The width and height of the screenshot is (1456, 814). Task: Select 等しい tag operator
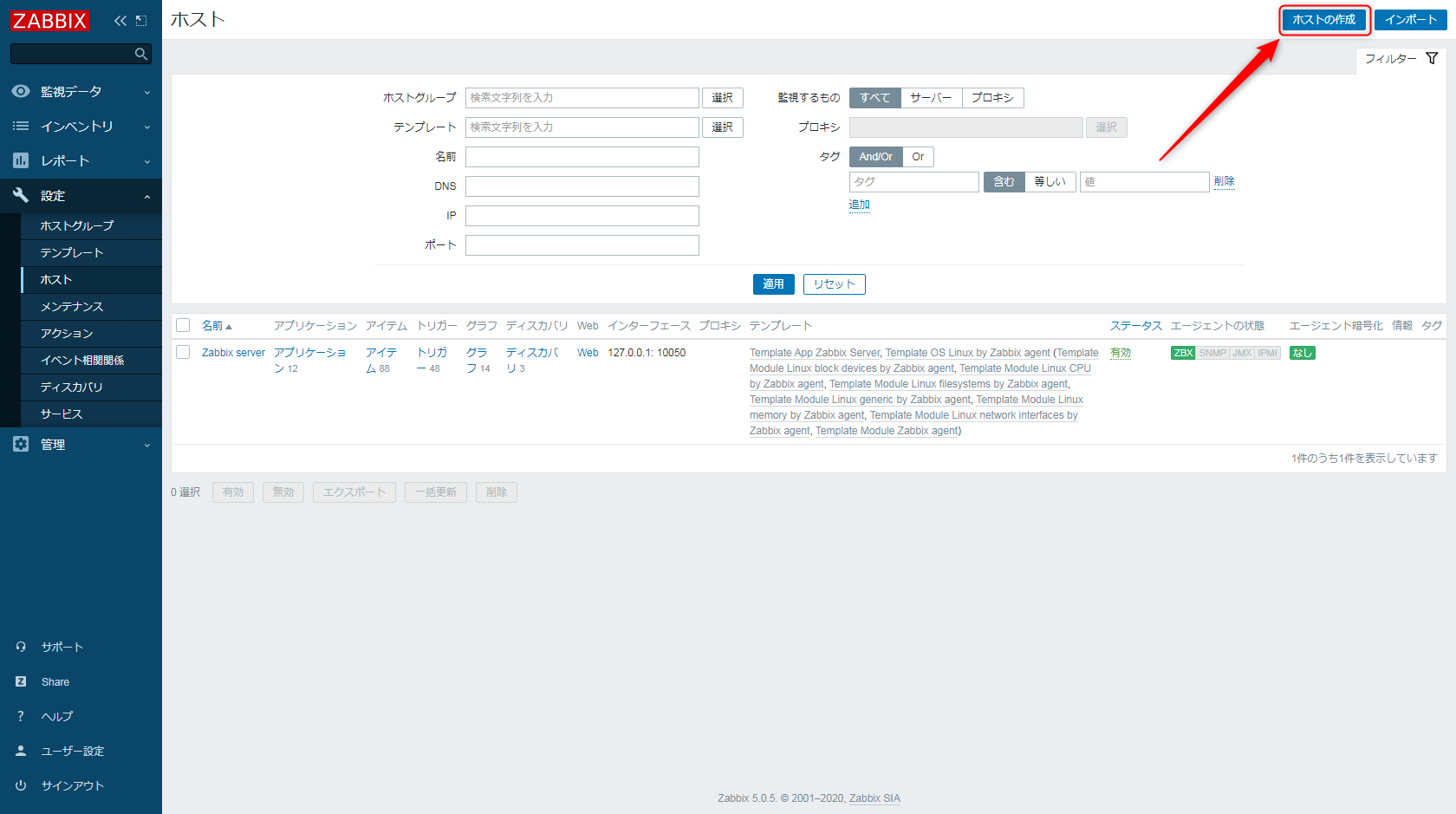point(1050,181)
